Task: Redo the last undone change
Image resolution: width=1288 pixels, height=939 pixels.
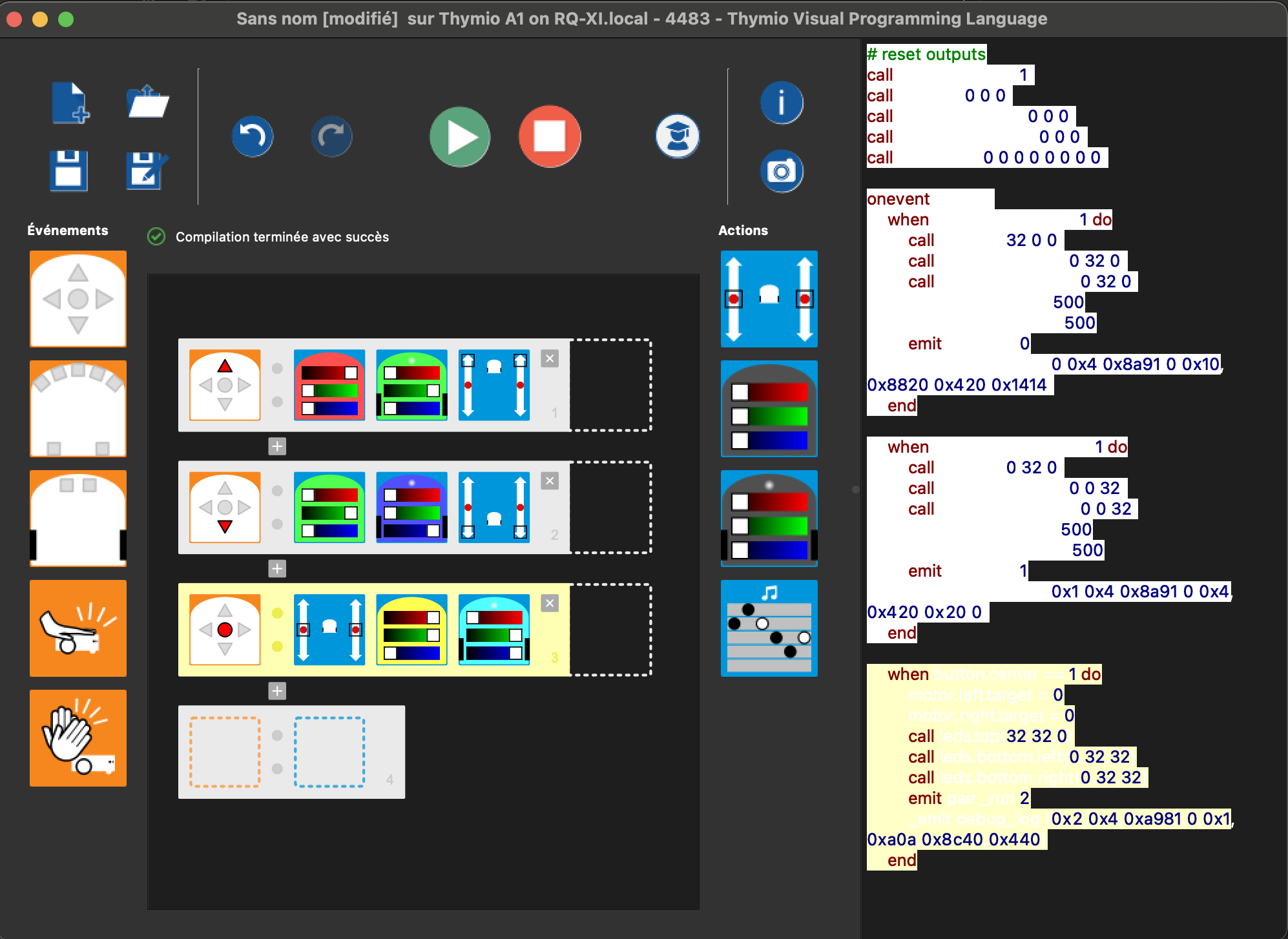Action: [331, 136]
